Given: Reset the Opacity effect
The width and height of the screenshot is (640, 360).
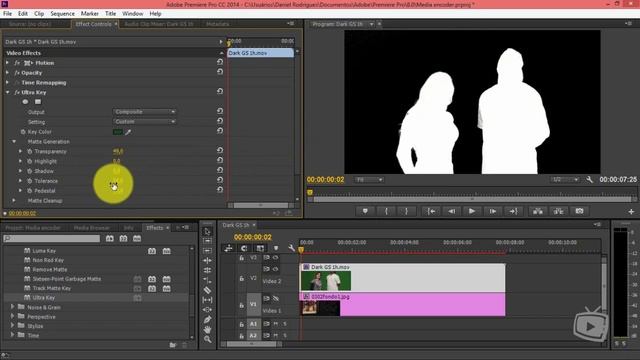Looking at the screenshot, I should point(220,72).
